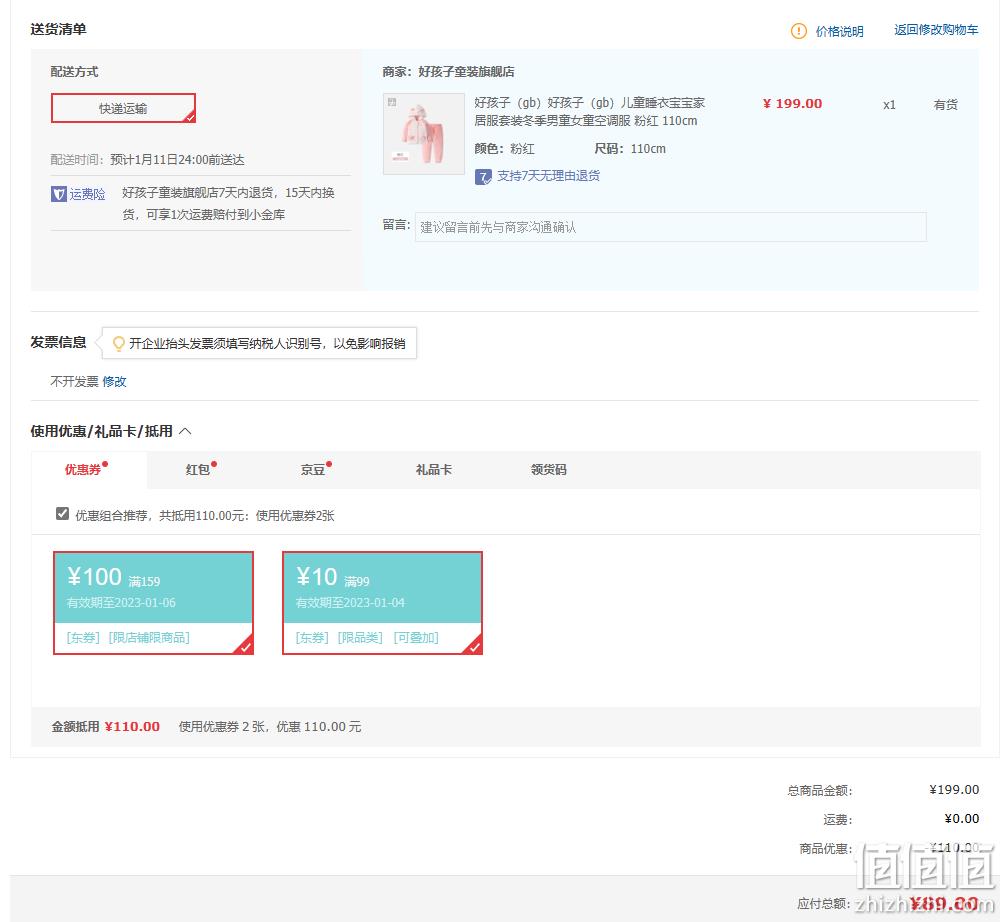
Task: Click 使用优惠券 2 张 summary text
Action: [x=270, y=727]
